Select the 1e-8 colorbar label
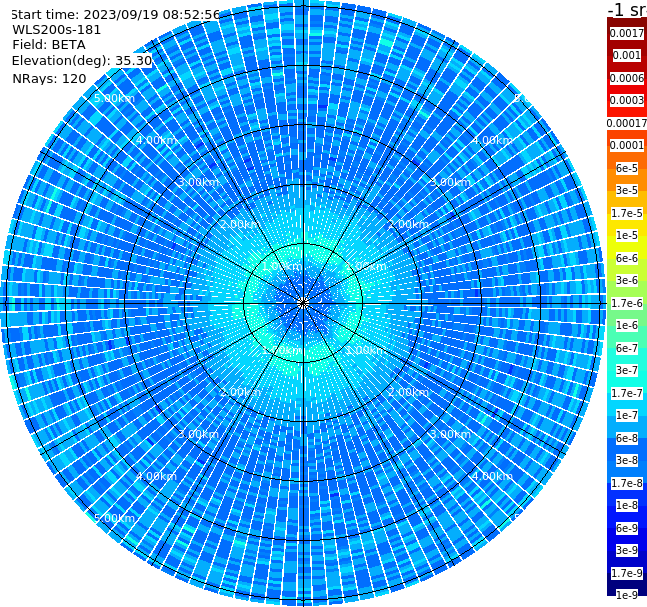 pyautogui.click(x=627, y=505)
